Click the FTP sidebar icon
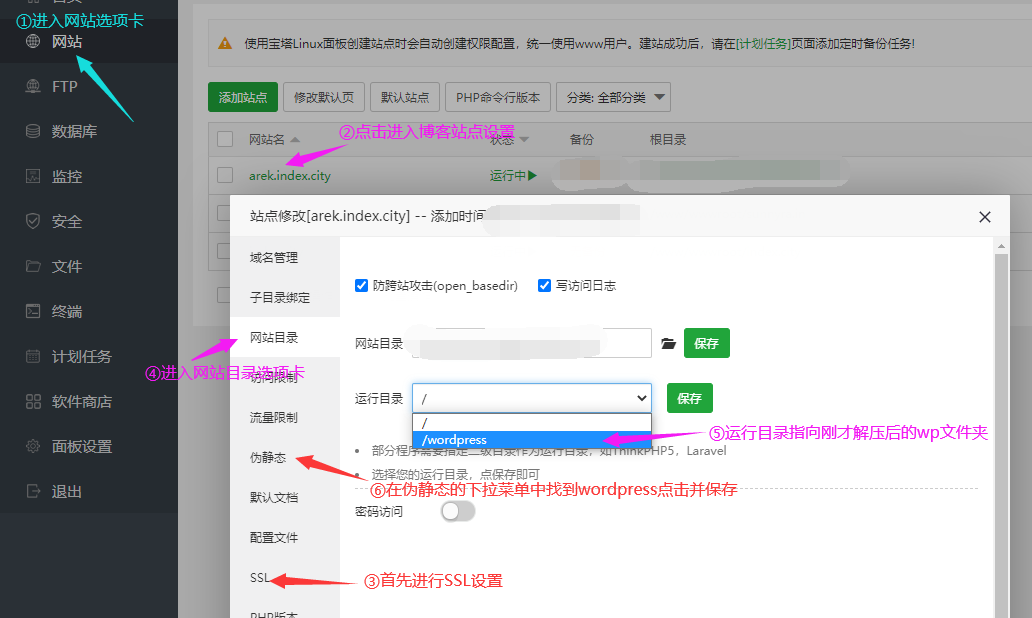 [x=33, y=86]
